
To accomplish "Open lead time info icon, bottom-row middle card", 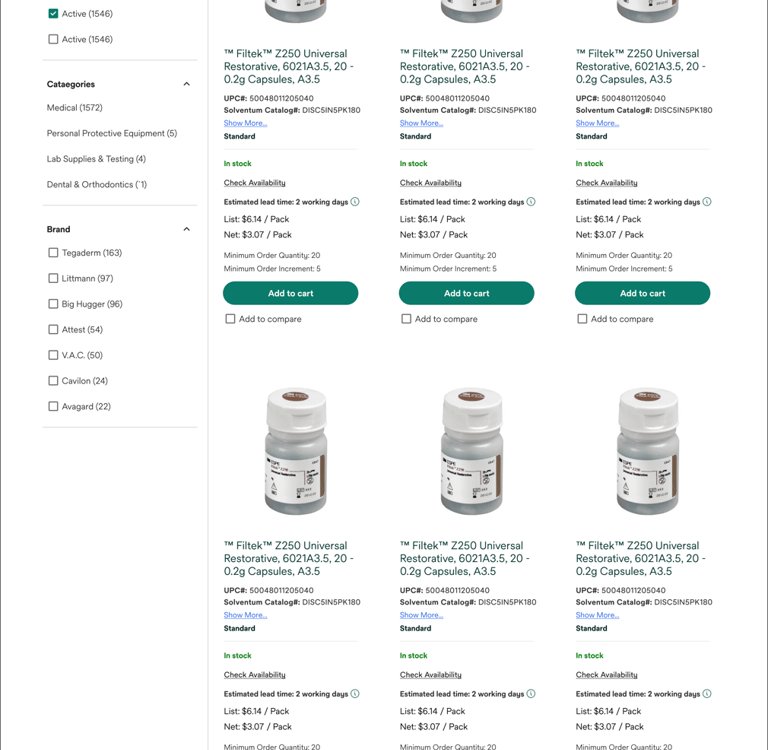I will (531, 694).
